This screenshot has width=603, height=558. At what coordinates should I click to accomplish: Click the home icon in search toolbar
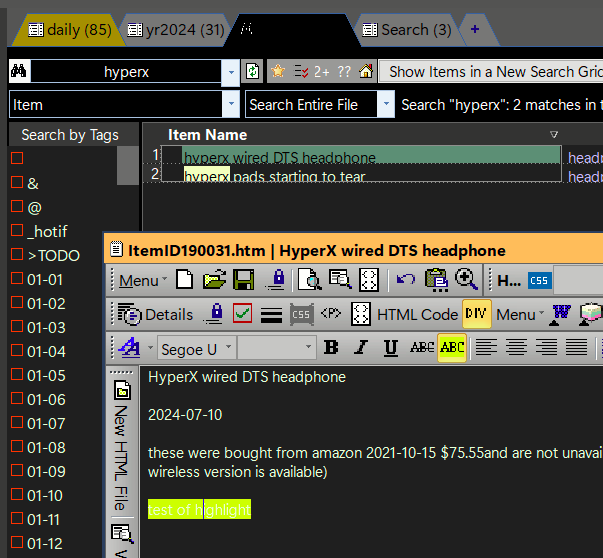point(366,71)
